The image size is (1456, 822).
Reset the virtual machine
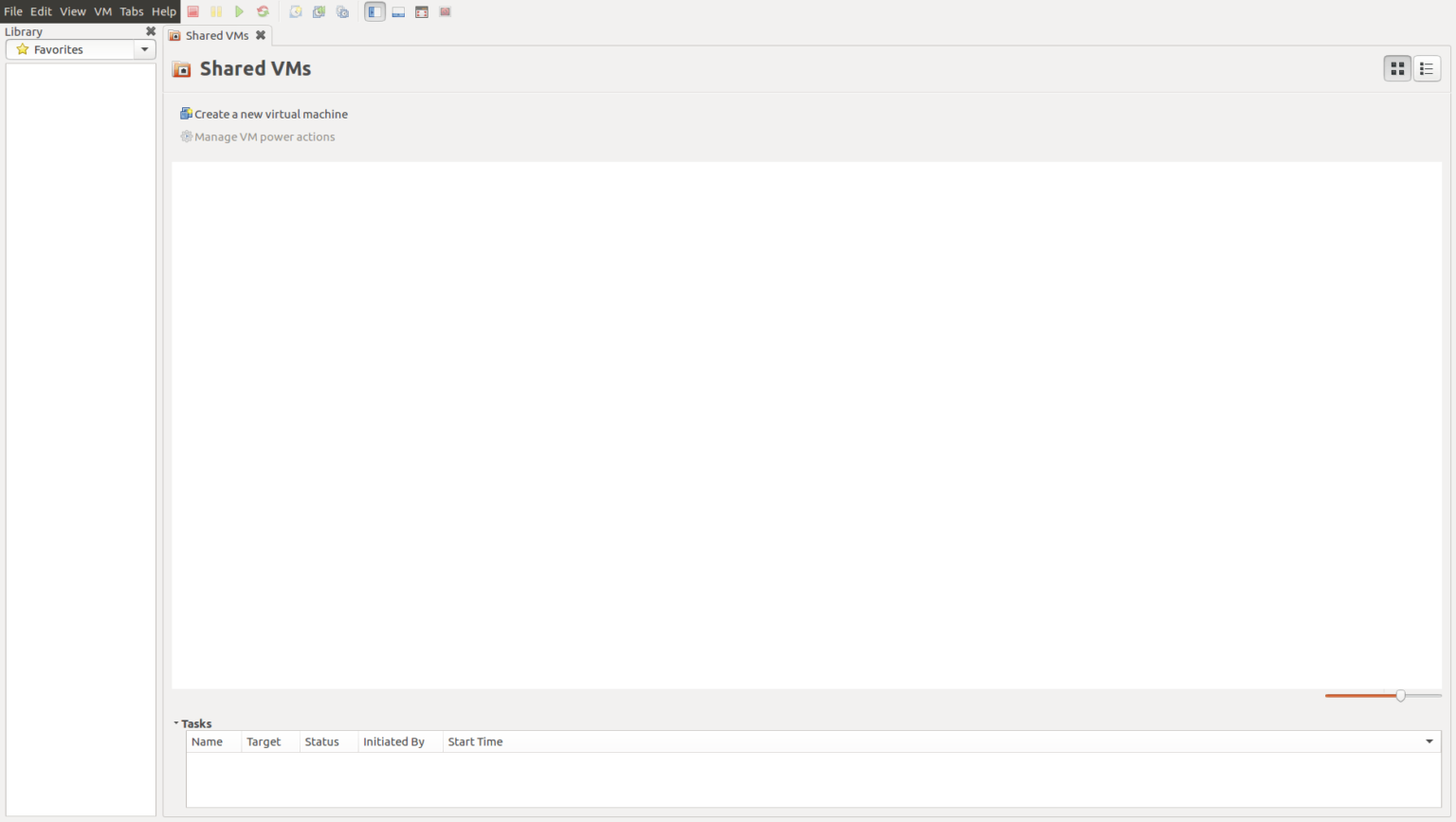(x=263, y=10)
